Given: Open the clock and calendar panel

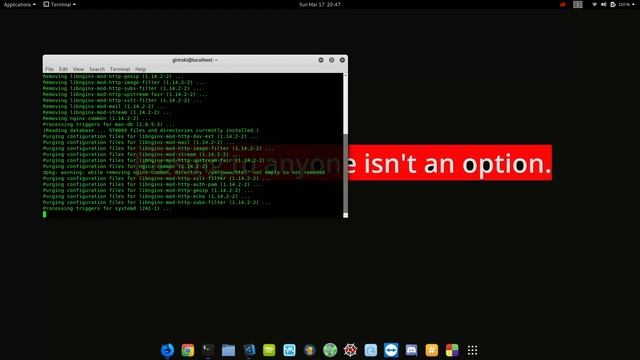Looking at the screenshot, I should pyautogui.click(x=320, y=4).
